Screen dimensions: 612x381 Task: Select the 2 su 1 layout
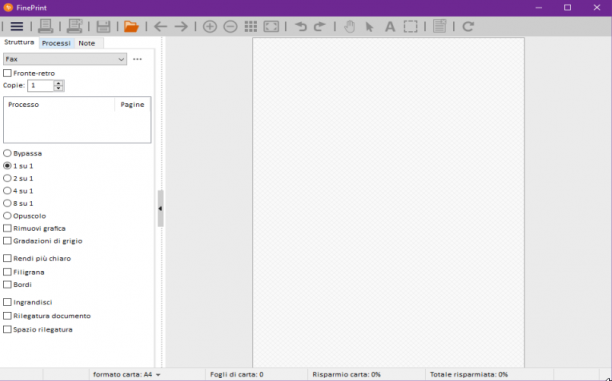tap(7, 178)
